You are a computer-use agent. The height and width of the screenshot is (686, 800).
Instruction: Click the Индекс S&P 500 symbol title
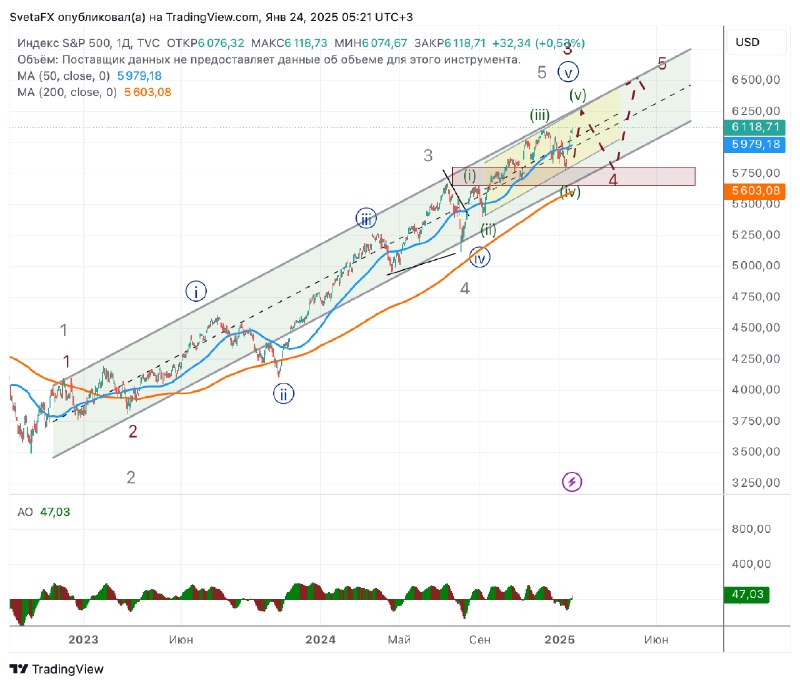pos(64,43)
